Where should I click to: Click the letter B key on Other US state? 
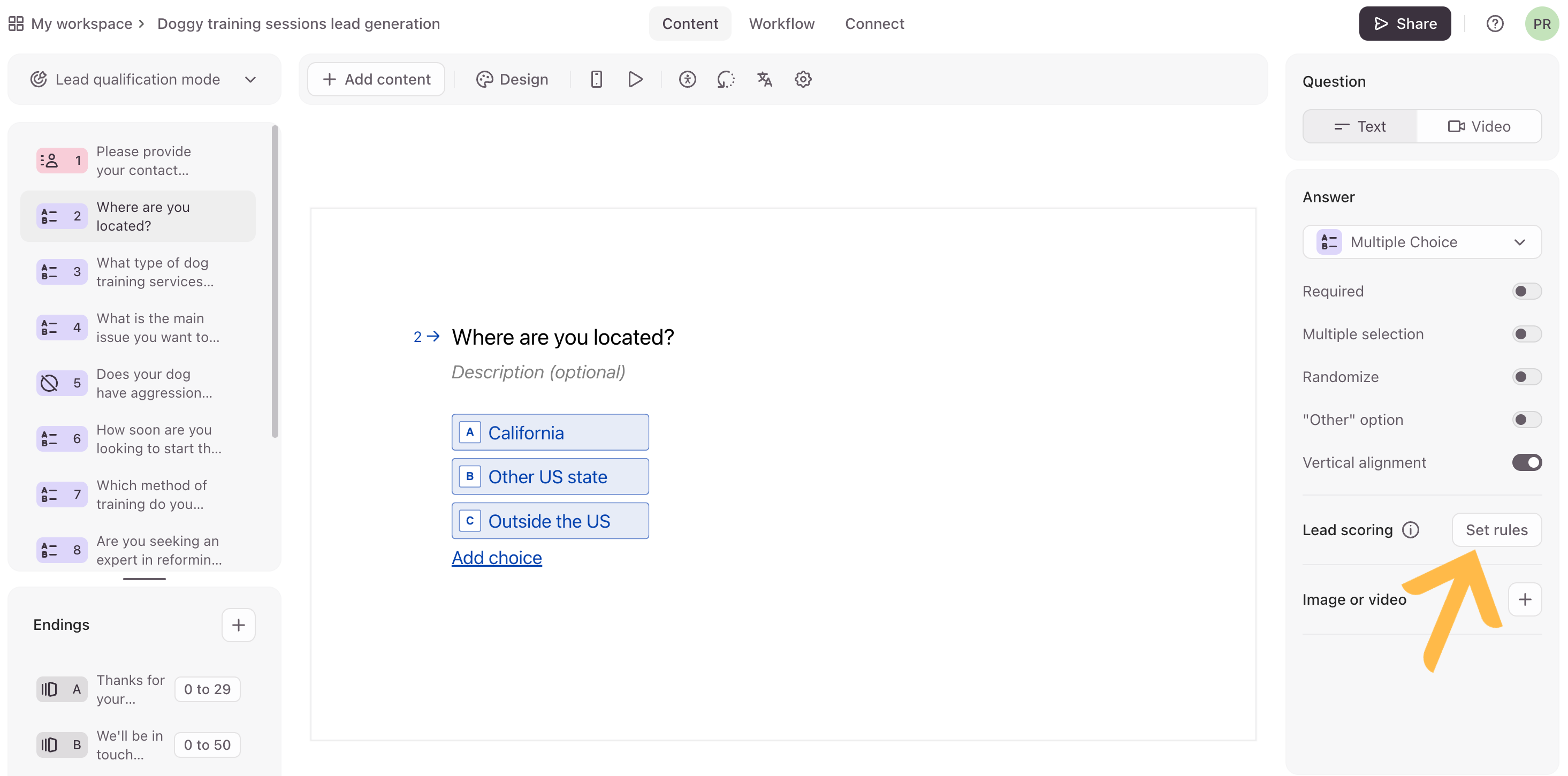click(470, 476)
